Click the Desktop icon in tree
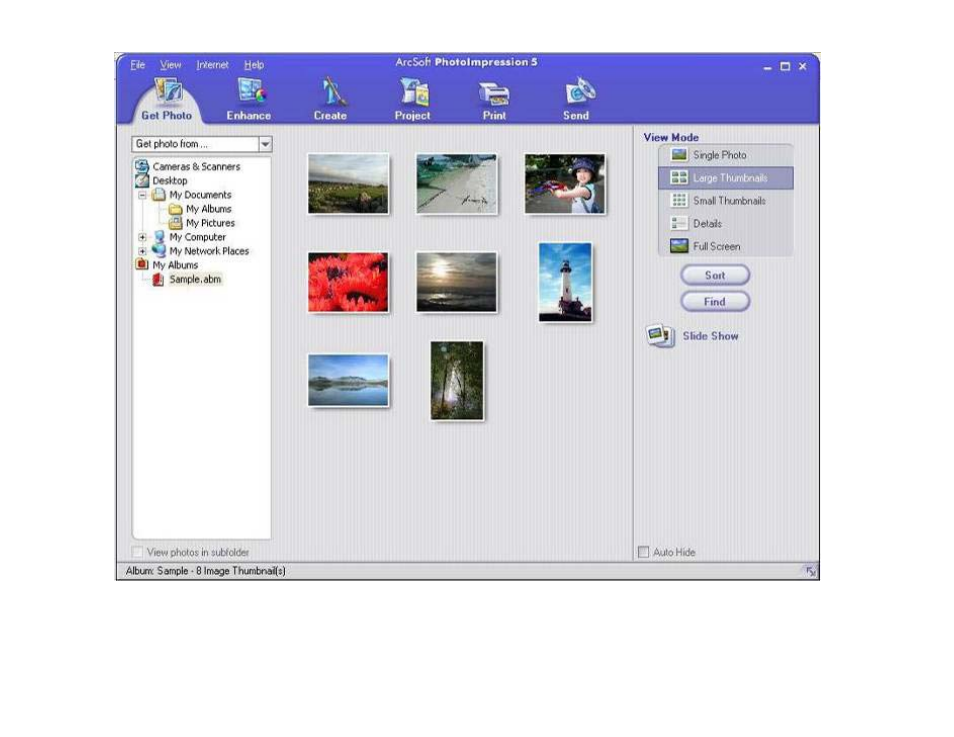 coord(142,180)
